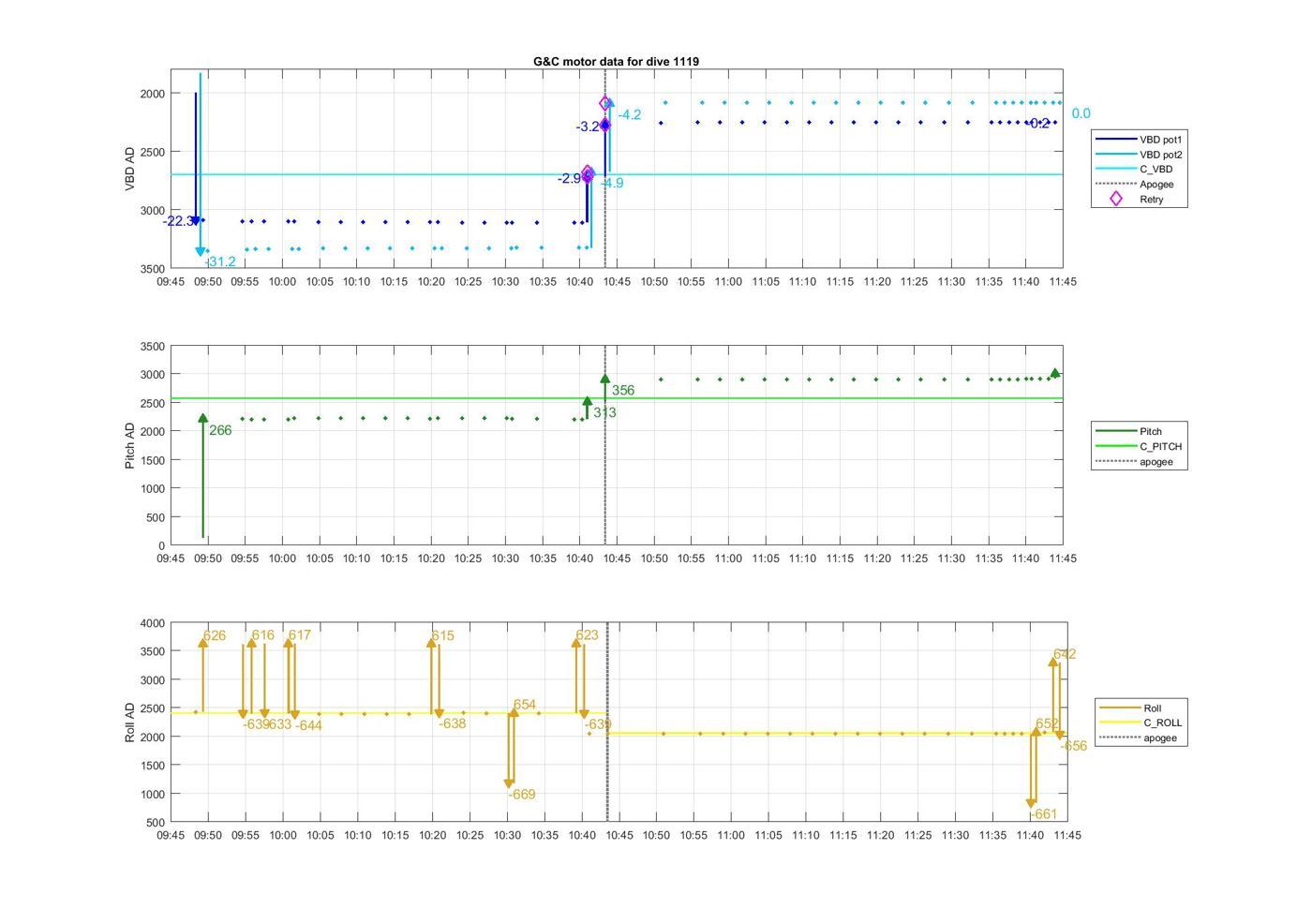Click the '-644' roll data label
This screenshot has width=1312, height=924.
pyautogui.click(x=309, y=725)
